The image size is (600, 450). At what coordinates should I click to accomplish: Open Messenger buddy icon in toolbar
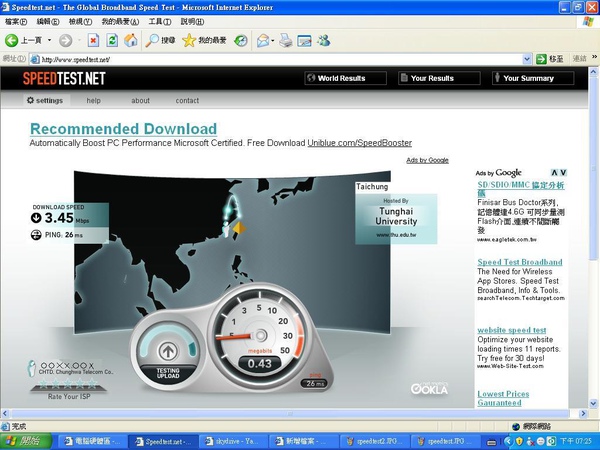point(323,40)
